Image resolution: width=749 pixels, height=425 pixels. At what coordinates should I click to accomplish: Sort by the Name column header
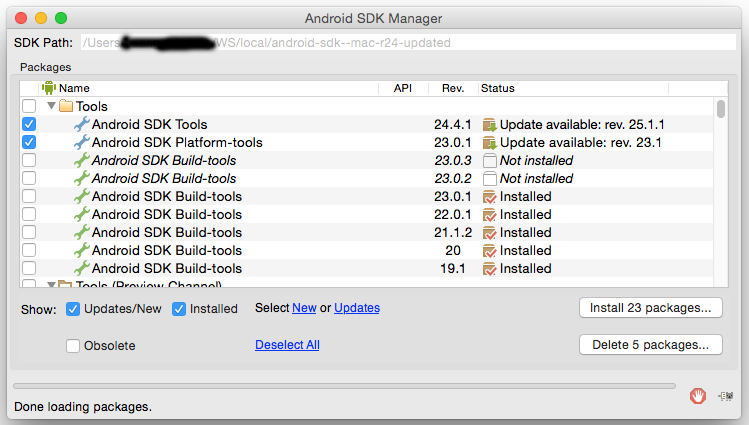tap(208, 88)
